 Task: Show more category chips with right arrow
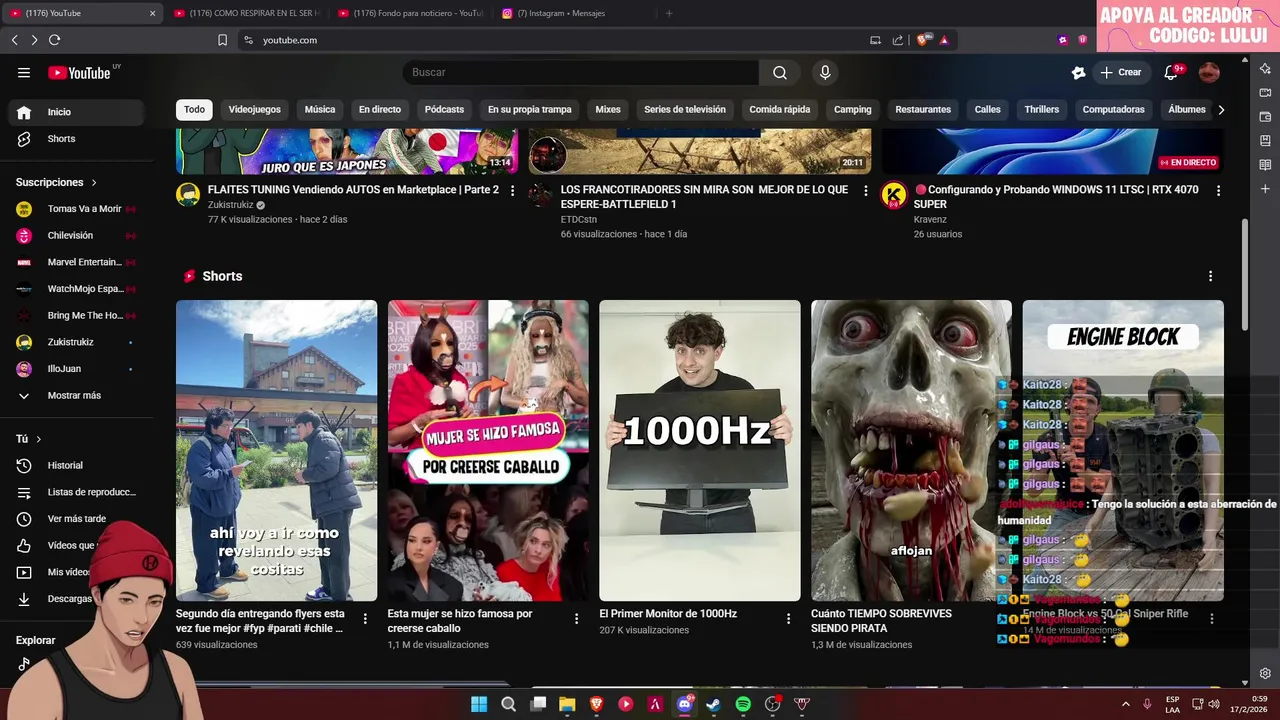[x=1220, y=109]
